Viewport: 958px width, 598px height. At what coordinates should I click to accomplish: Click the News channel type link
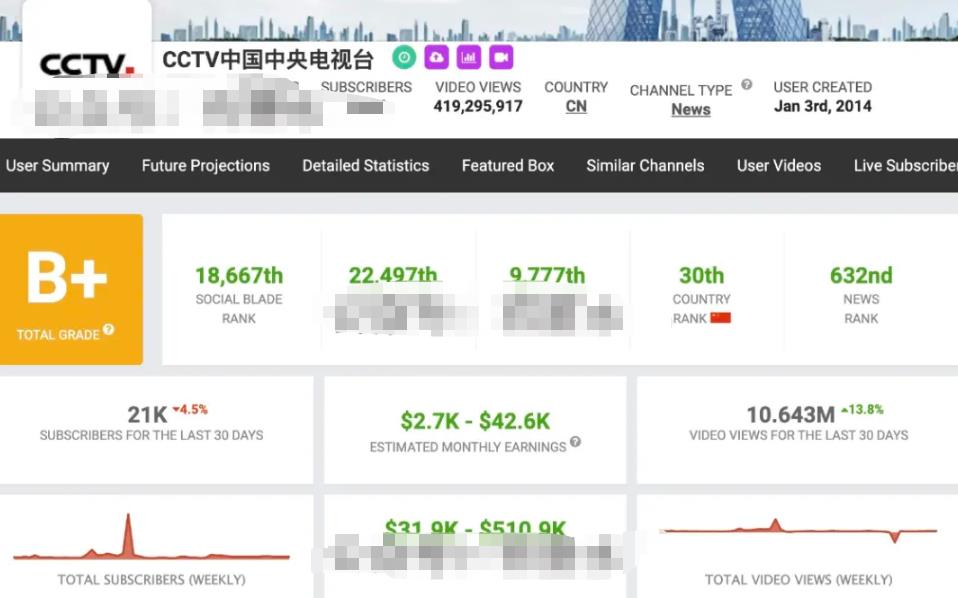(x=690, y=110)
